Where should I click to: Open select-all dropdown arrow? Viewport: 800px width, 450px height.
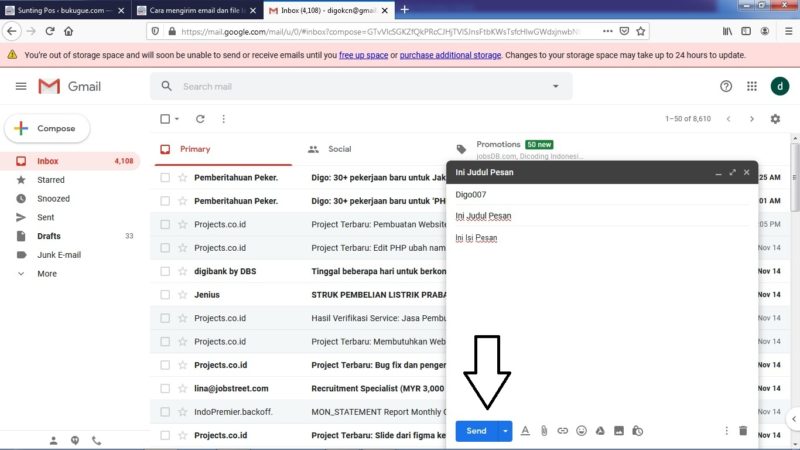tap(177, 119)
